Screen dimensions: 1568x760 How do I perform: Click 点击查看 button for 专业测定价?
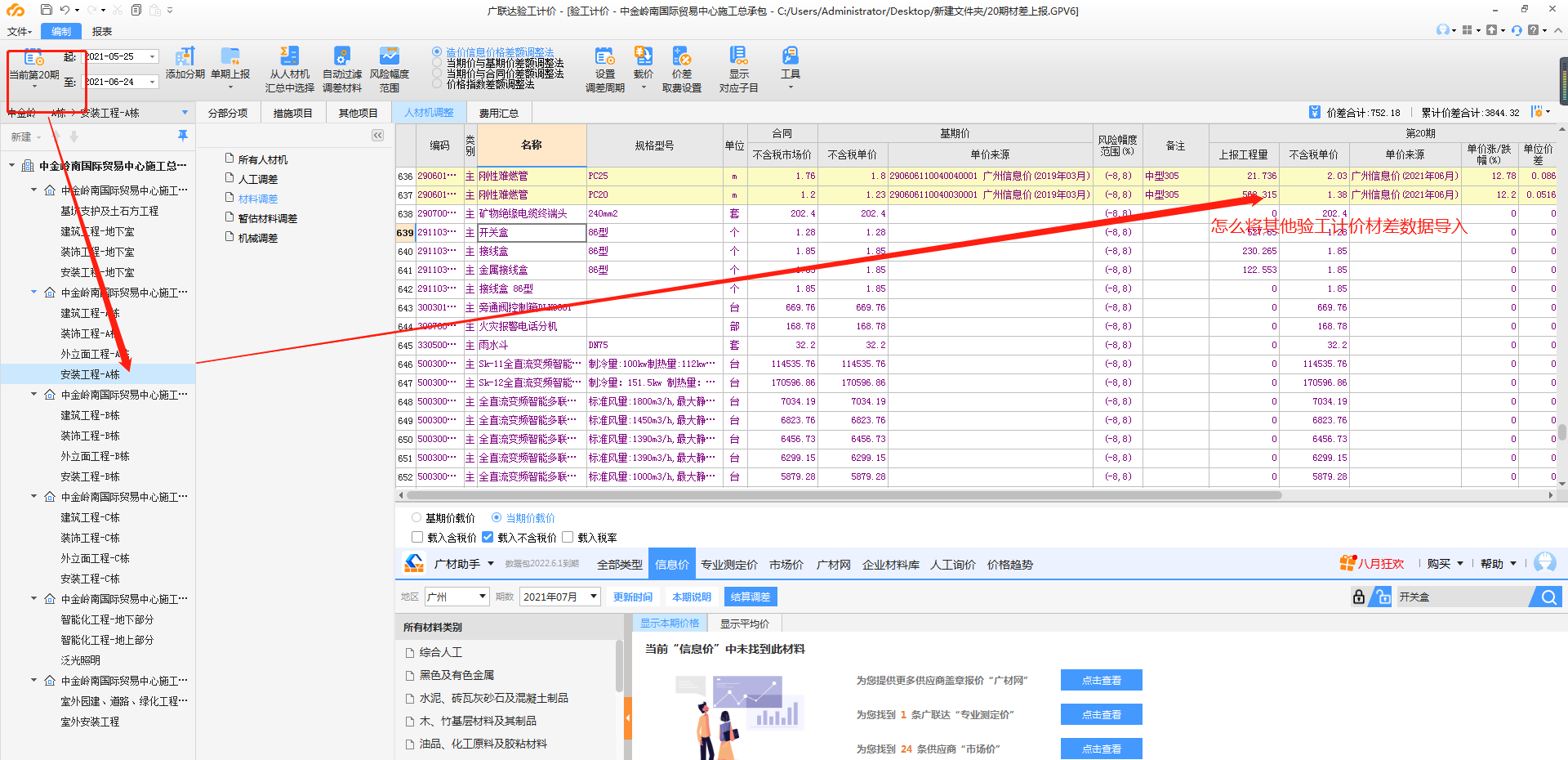tap(1102, 714)
